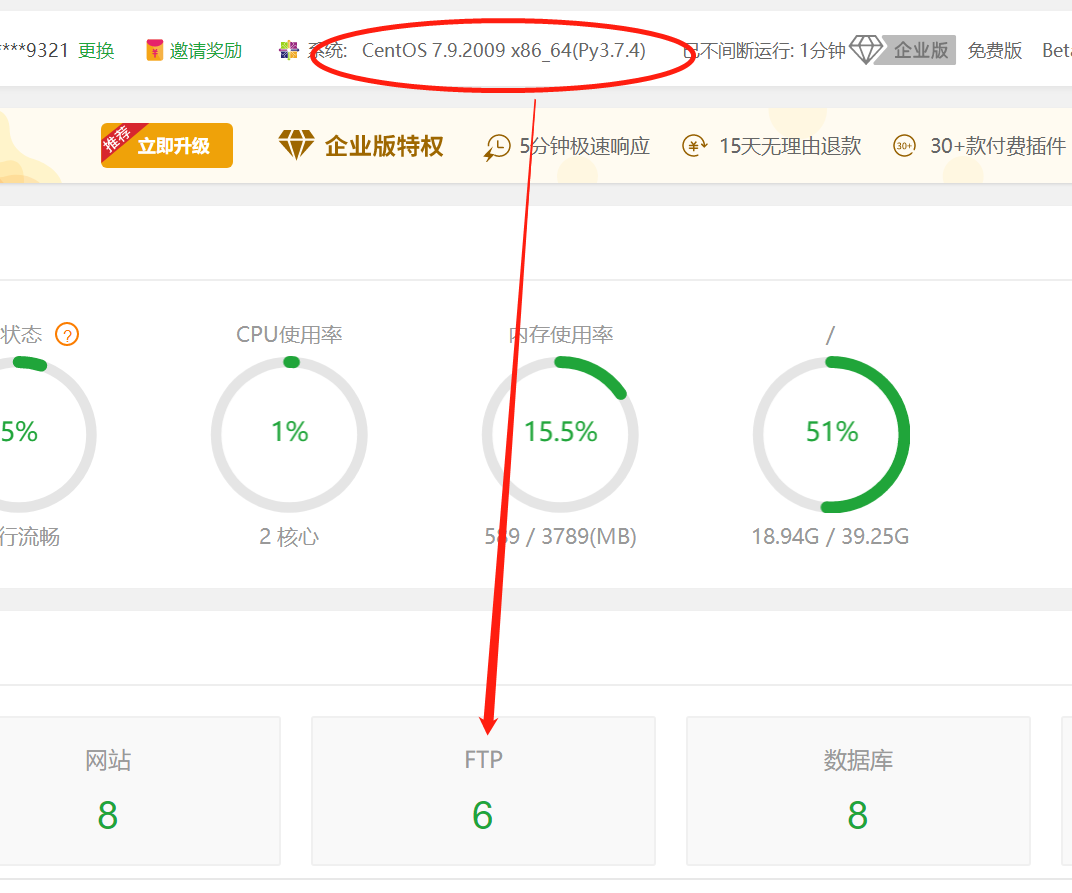The width and height of the screenshot is (1072, 893).
Task: Click the 2 核心 label
Action: click(289, 537)
